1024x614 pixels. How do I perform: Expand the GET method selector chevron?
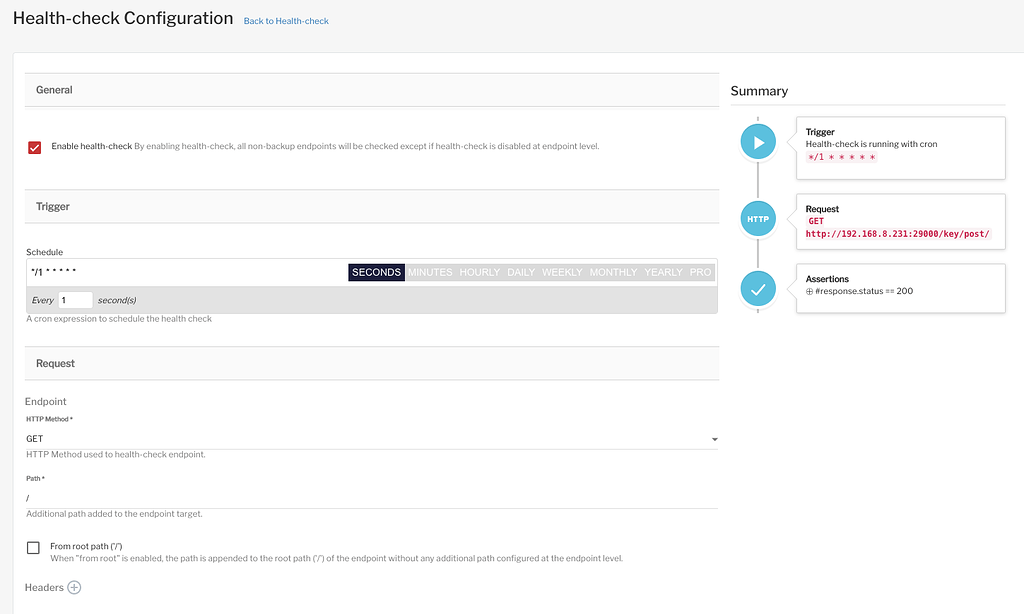[714, 438]
